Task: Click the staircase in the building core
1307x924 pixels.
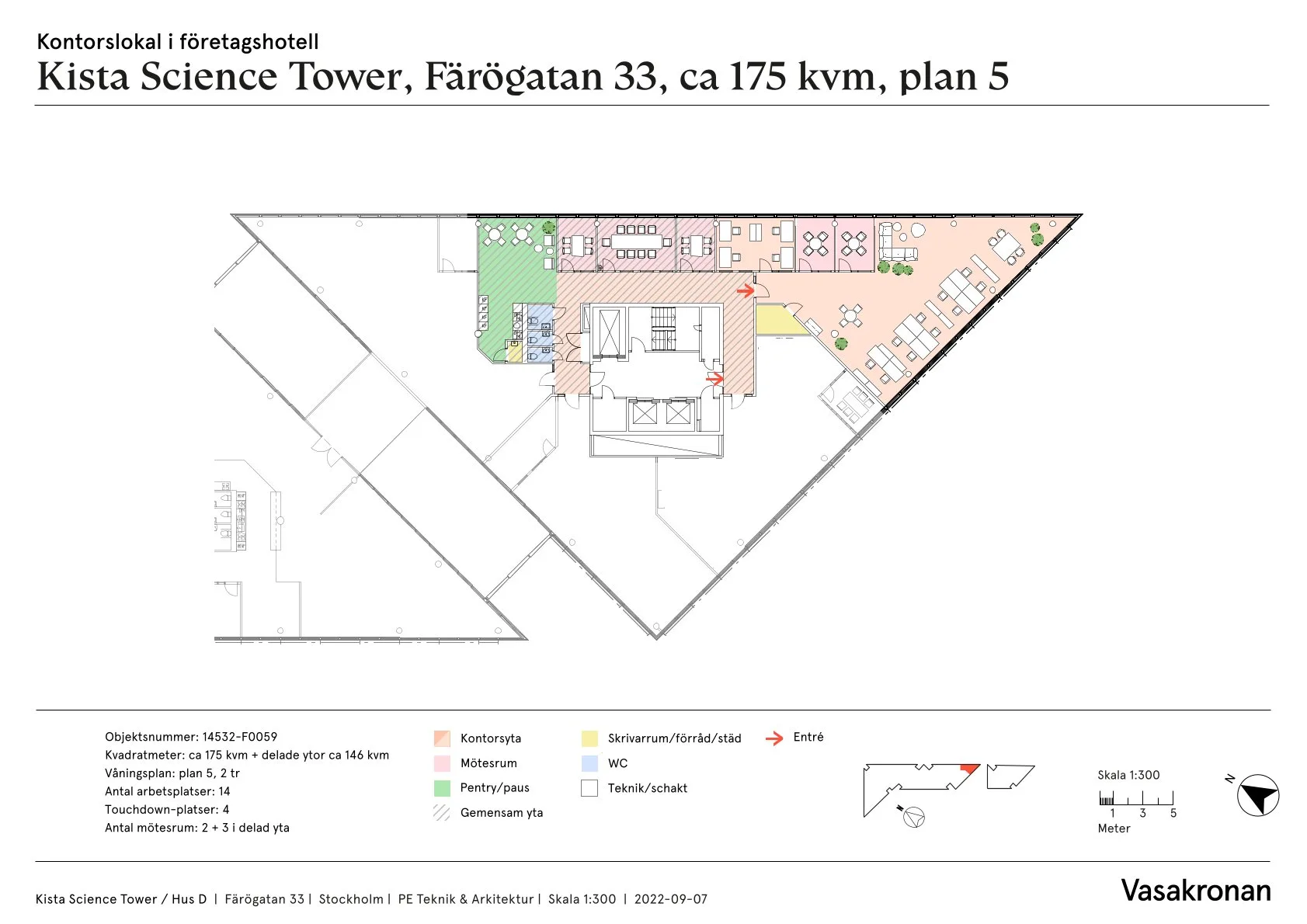Action: pos(663,328)
